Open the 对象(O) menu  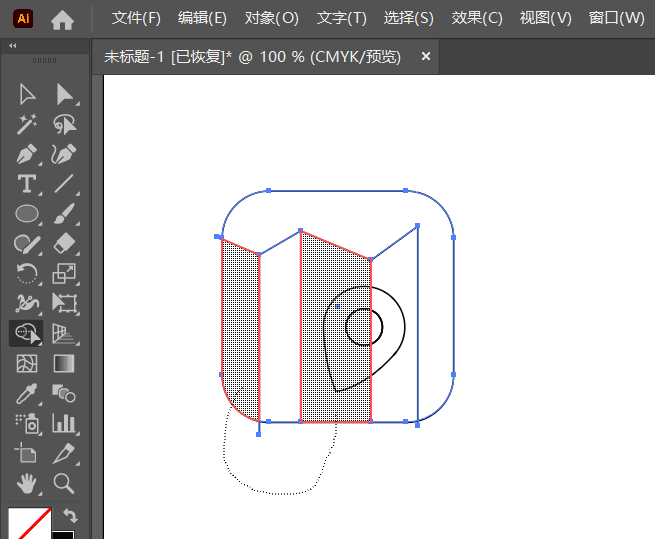click(272, 18)
